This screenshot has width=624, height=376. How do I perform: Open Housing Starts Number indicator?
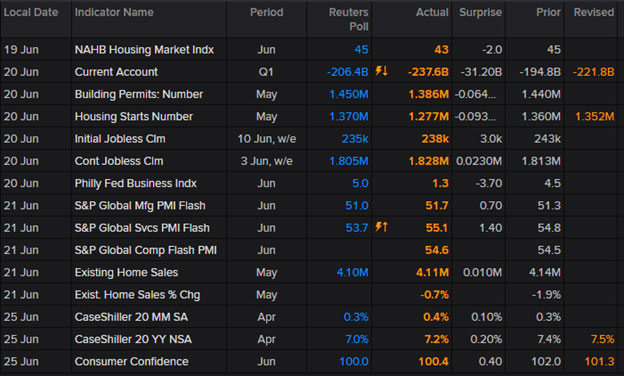pos(134,117)
